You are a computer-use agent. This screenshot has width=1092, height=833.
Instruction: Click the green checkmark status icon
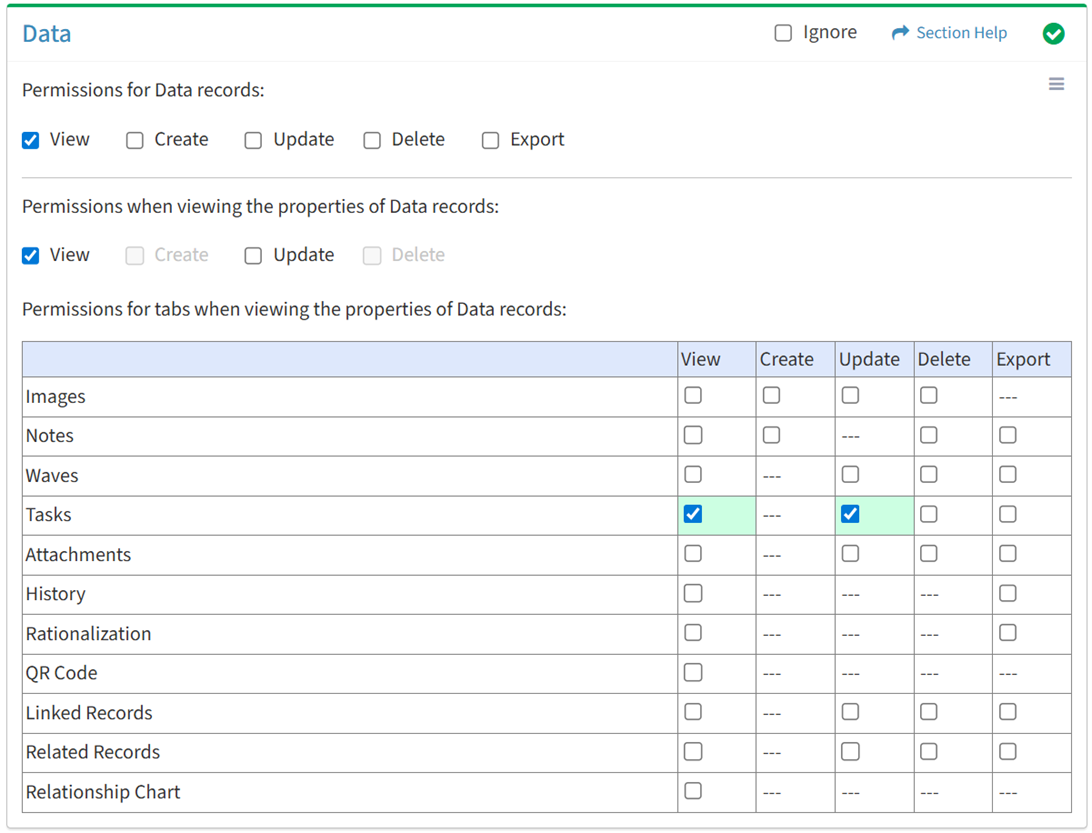(x=1053, y=34)
